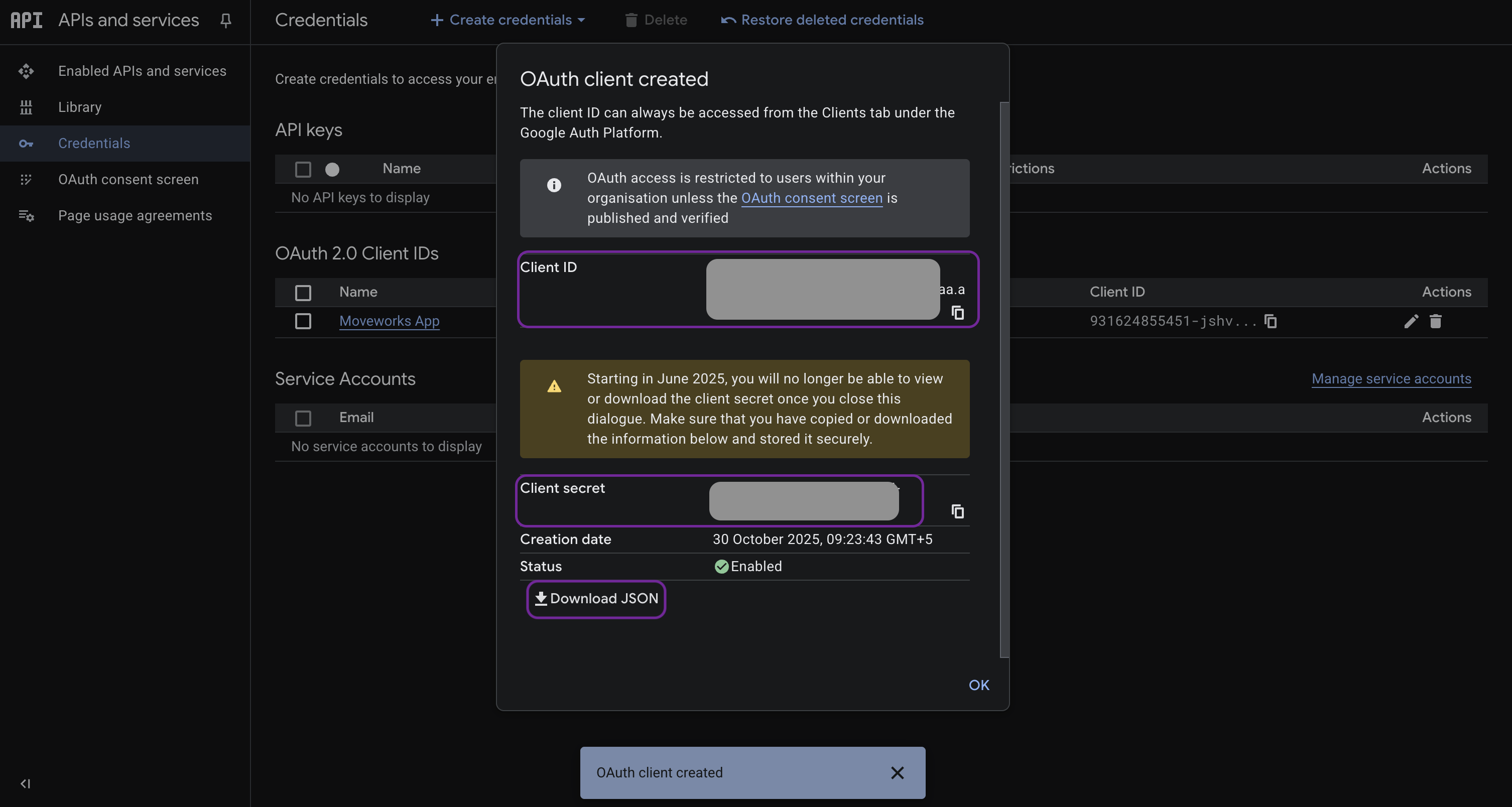Go to Enabled APIs and services
Image resolution: width=1512 pixels, height=807 pixels.
click(x=142, y=71)
